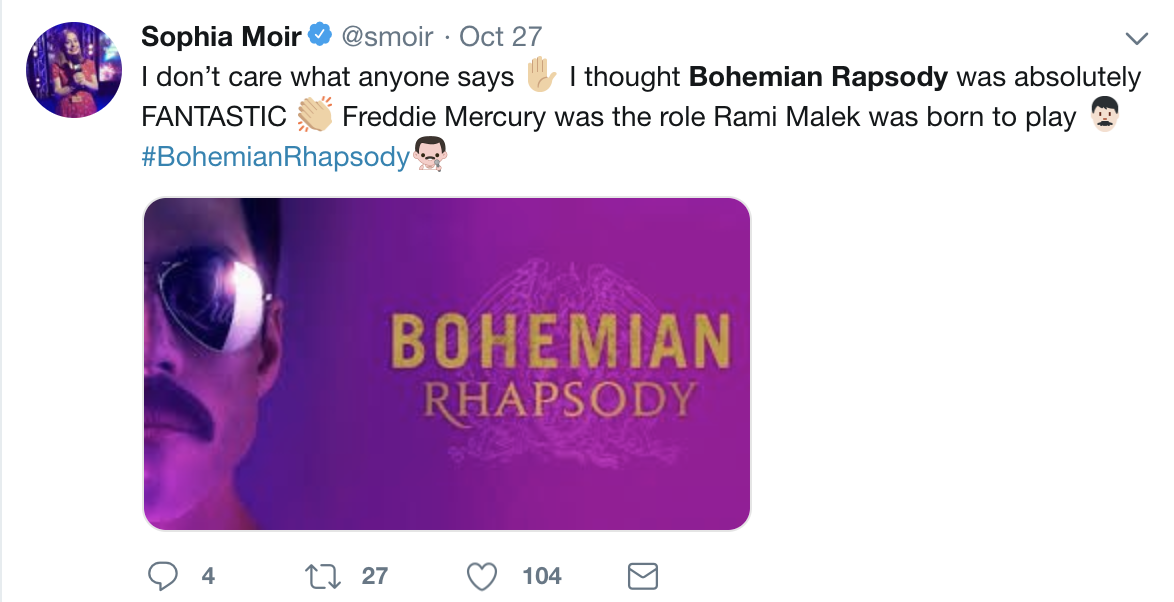Click the like count of 104
Screen dimensions: 1174x602
point(542,576)
